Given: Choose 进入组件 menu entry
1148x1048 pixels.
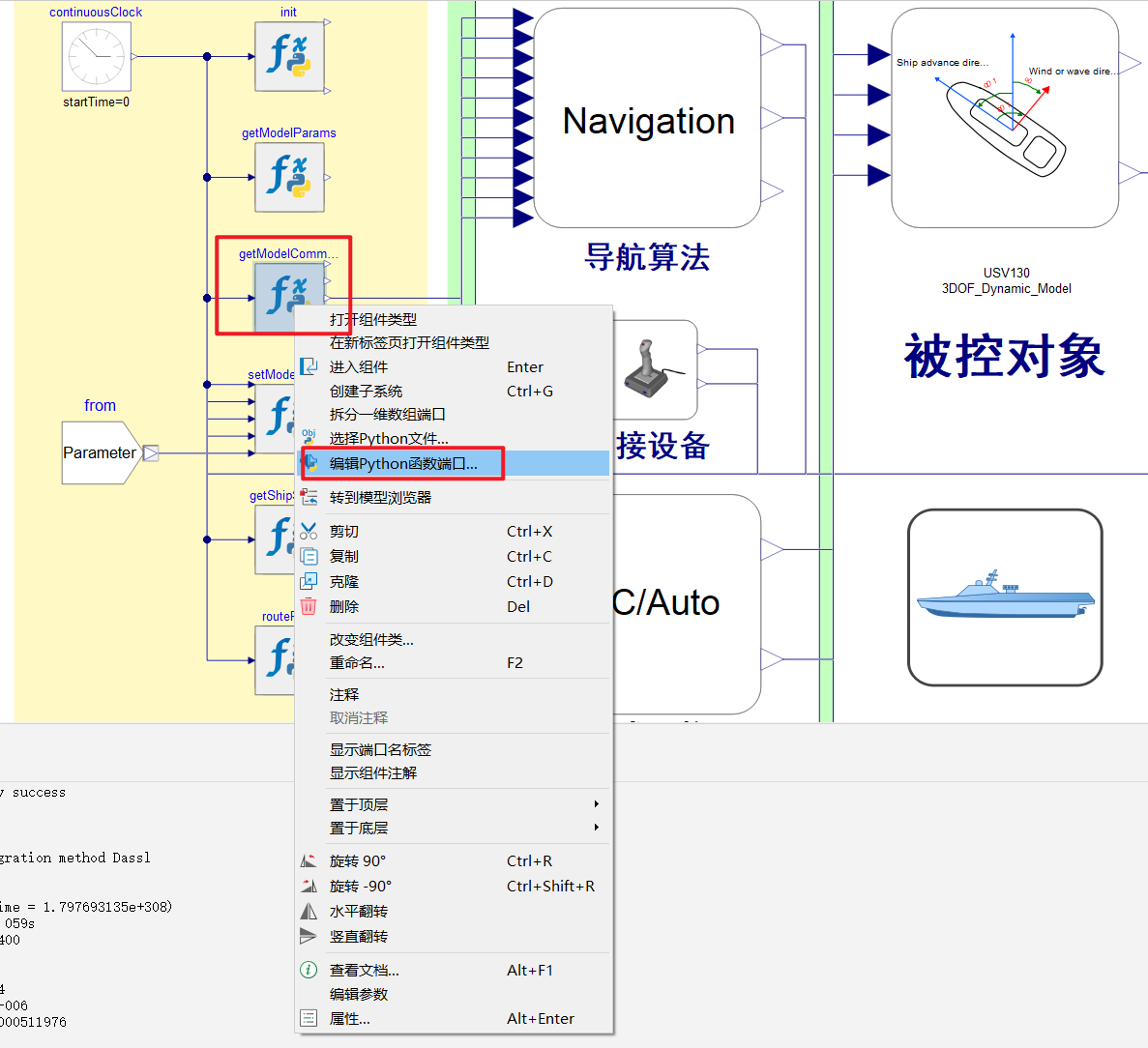Looking at the screenshot, I should click(453, 366).
